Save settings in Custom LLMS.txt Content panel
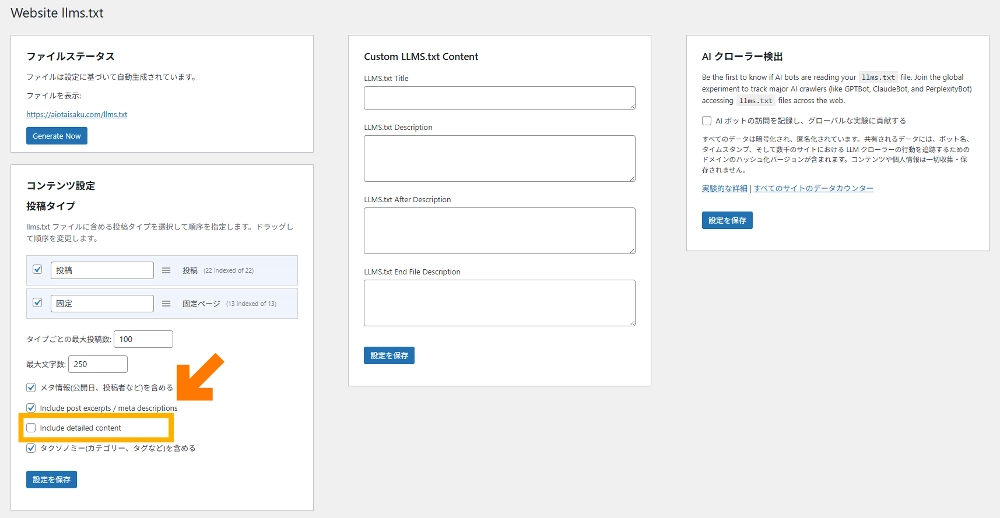The image size is (1000, 518). coord(389,355)
